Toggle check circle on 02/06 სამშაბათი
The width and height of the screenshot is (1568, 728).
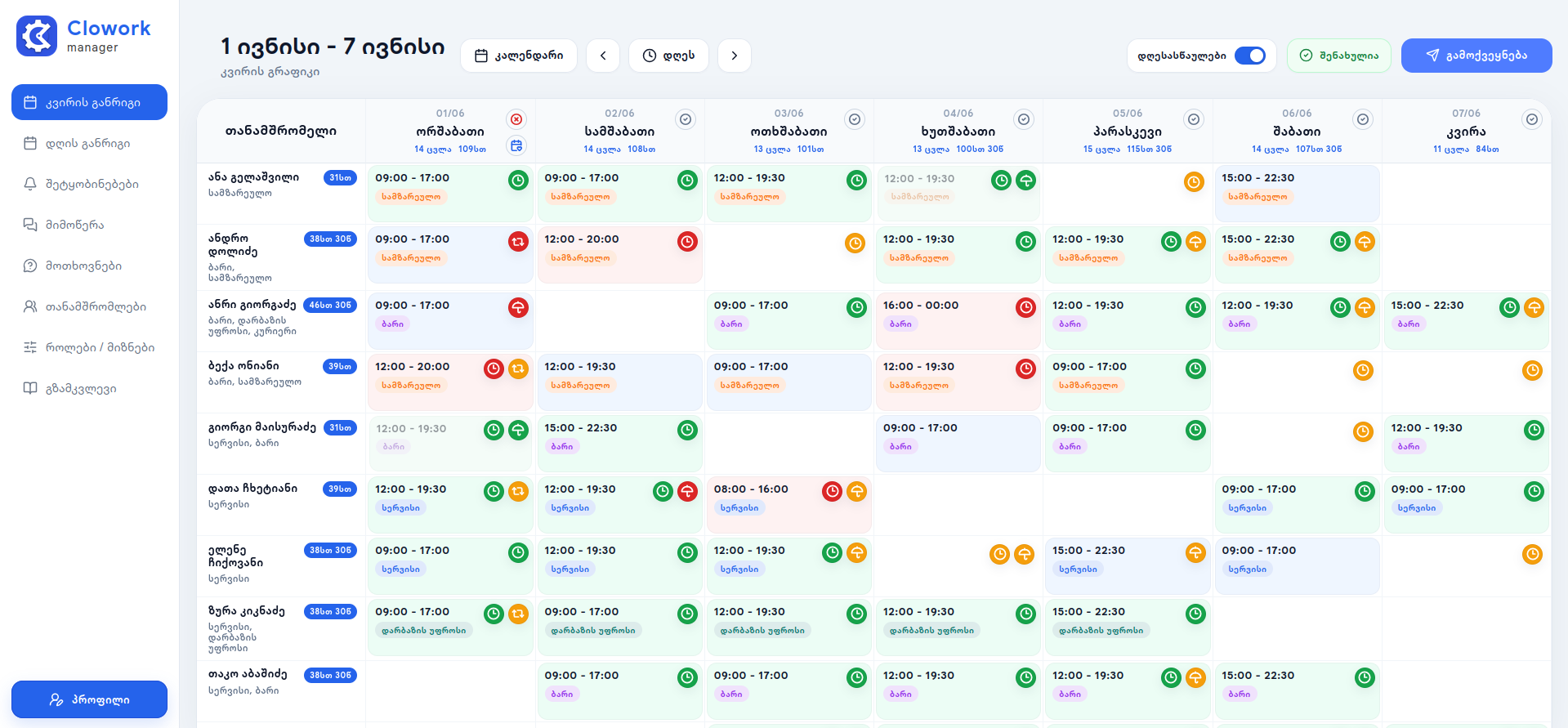point(686,119)
